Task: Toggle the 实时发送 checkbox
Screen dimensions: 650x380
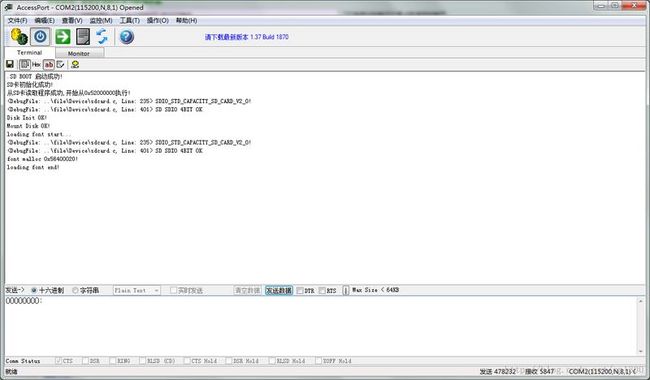Action: tap(173, 290)
